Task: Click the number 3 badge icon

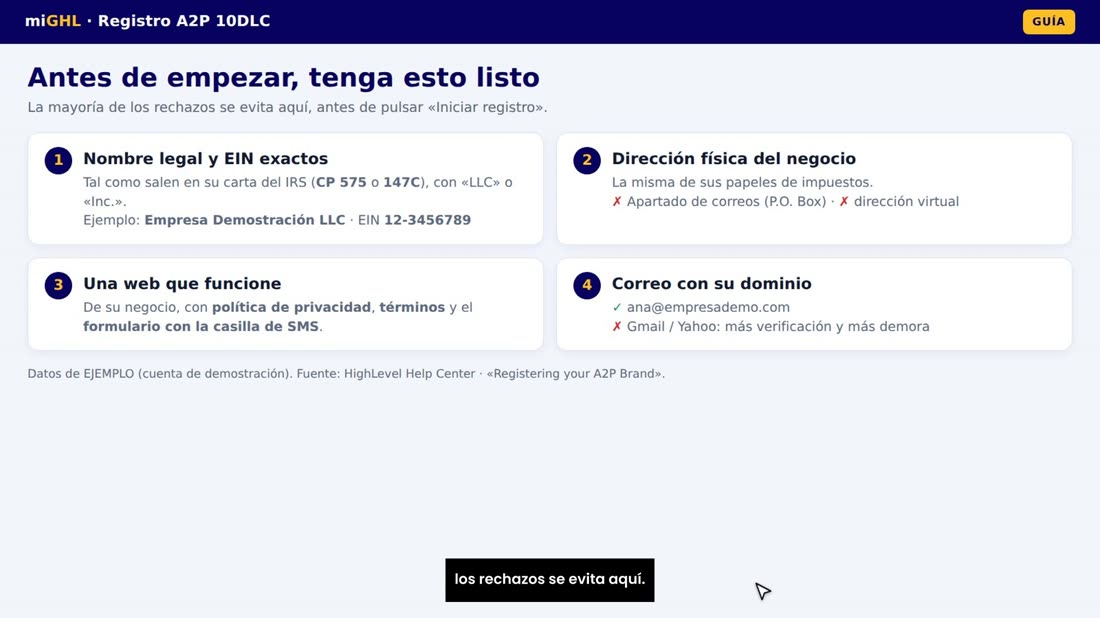Action: click(58, 285)
